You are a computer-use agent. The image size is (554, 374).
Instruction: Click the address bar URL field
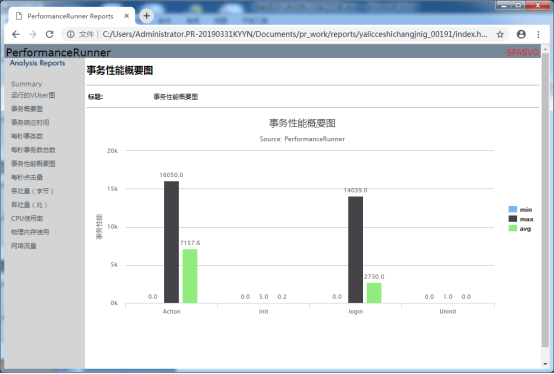click(x=295, y=34)
